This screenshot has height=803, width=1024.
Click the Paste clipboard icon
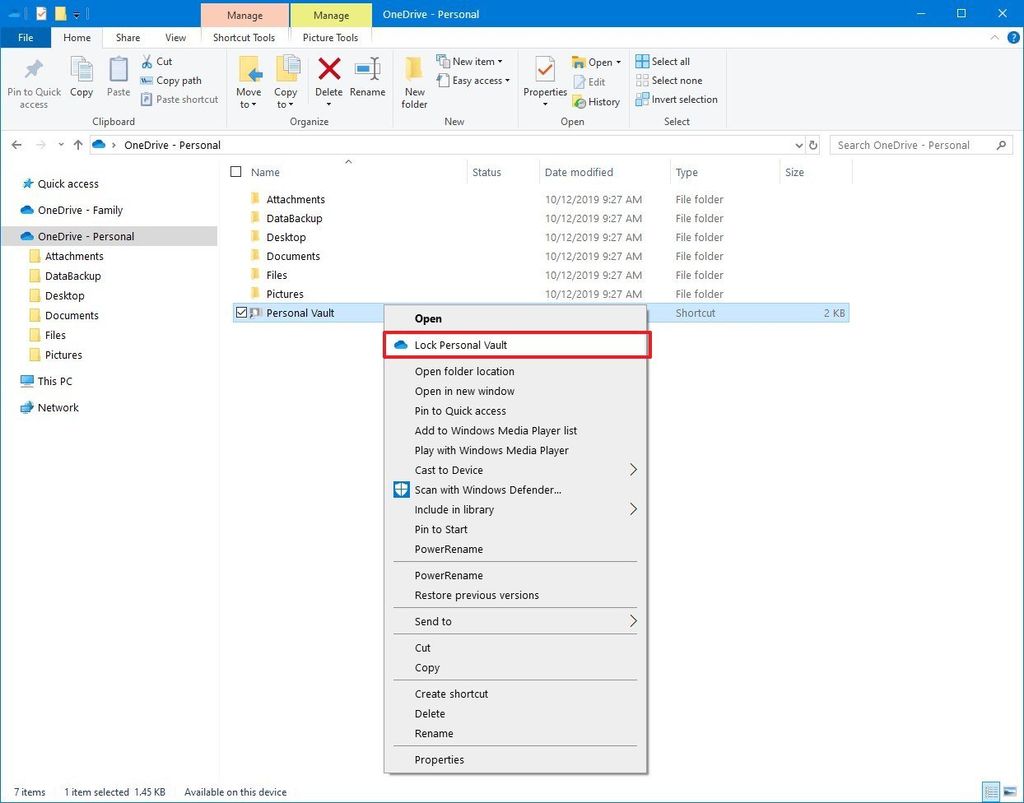coord(117,80)
